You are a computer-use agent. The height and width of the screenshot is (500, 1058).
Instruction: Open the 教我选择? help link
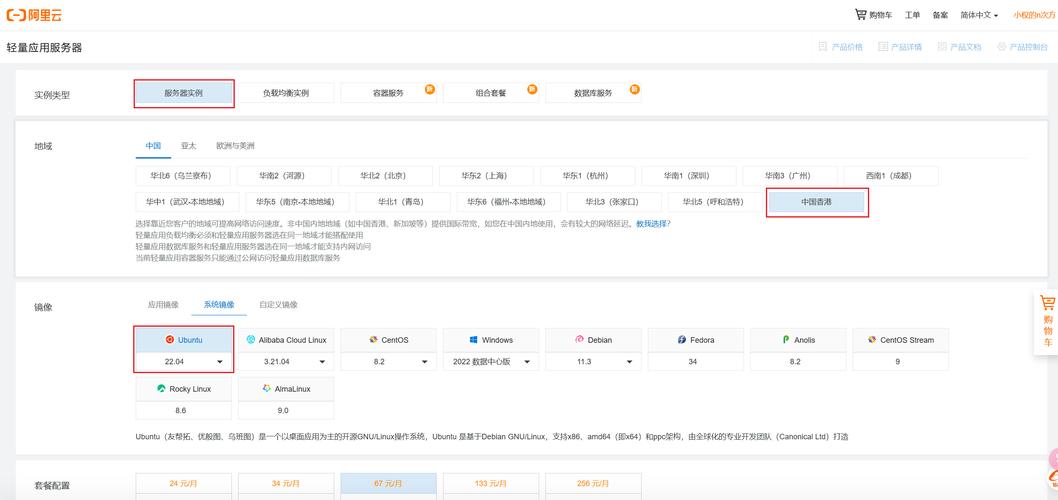[653, 224]
